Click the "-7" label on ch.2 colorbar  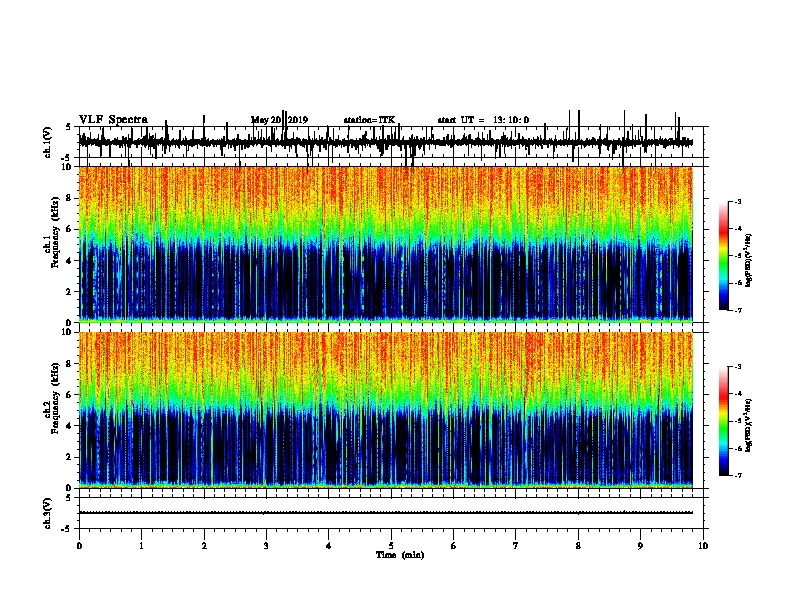click(x=738, y=476)
